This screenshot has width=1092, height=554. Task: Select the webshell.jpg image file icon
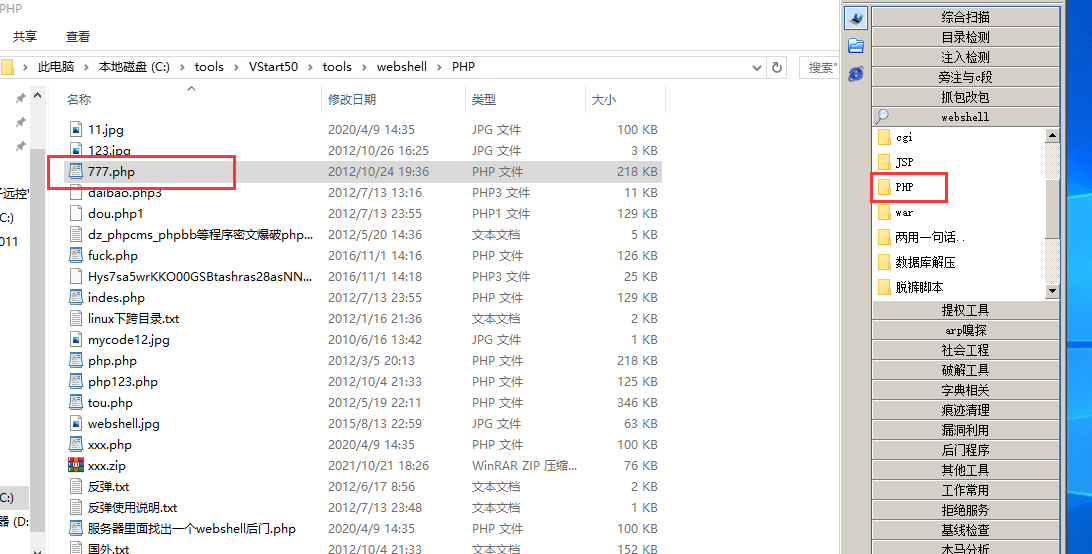(x=76, y=424)
